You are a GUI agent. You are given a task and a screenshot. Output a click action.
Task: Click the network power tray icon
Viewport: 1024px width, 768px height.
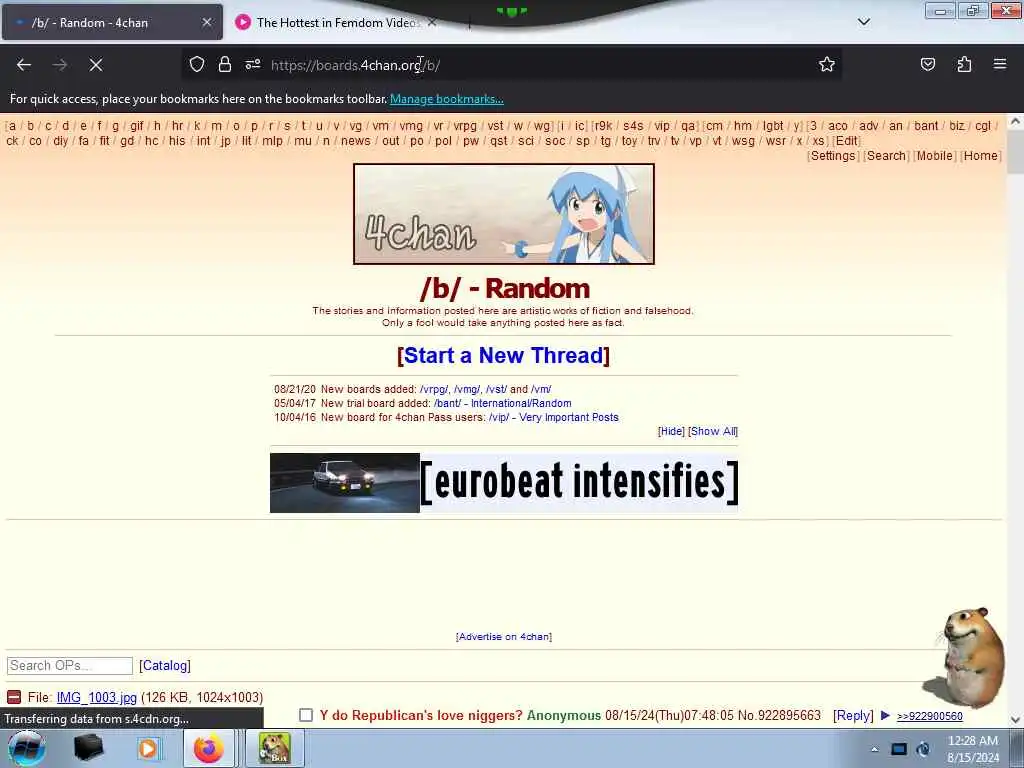(923, 749)
